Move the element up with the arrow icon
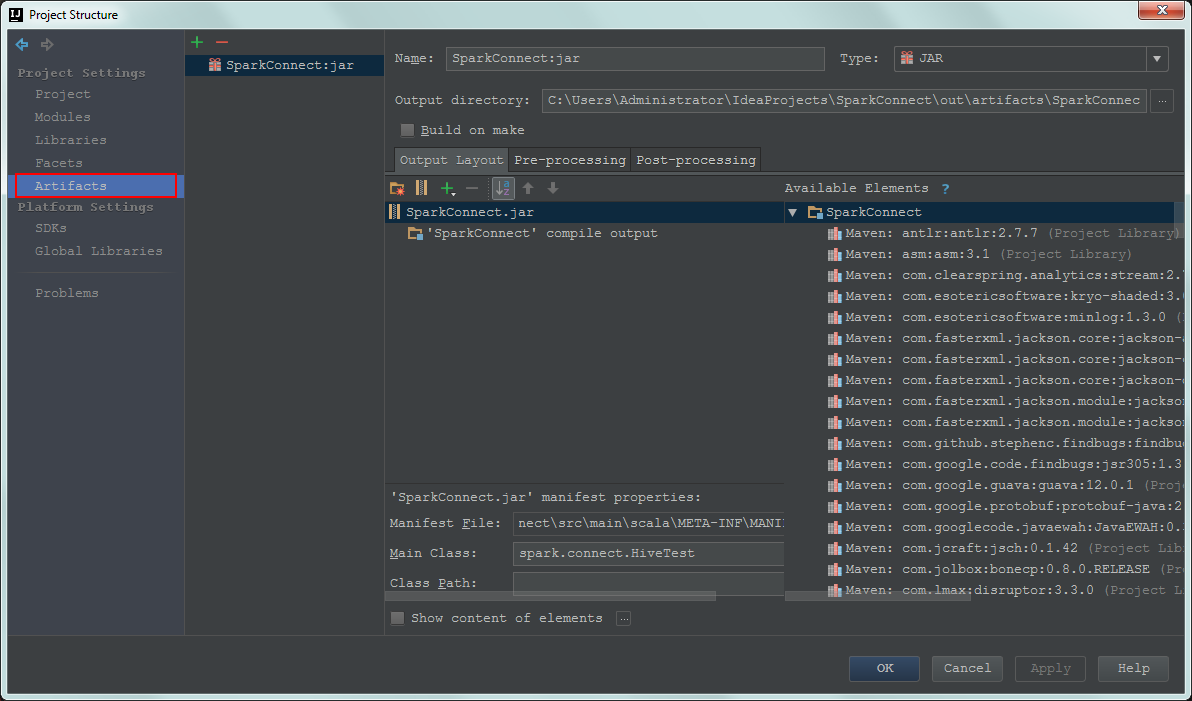The height and width of the screenshot is (701, 1192). coord(528,189)
